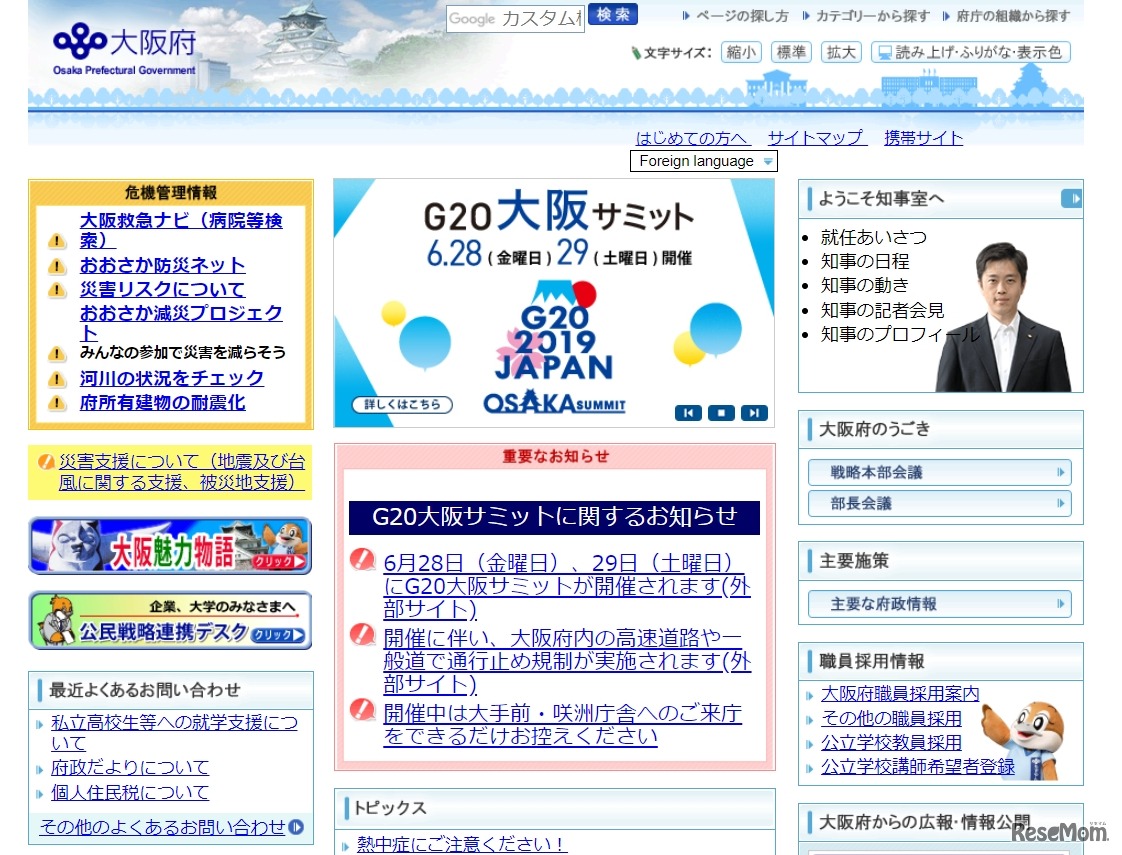The image size is (1122, 855).
Task: Open 知事のプロフィール in governor's office list
Action: (900, 334)
